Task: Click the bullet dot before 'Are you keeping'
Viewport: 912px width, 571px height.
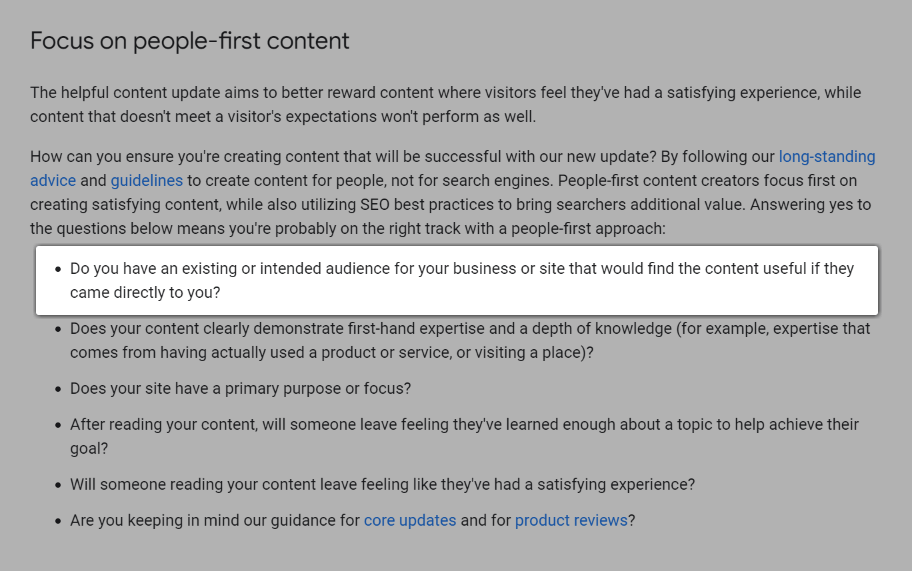Action: pyautogui.click(x=56, y=521)
